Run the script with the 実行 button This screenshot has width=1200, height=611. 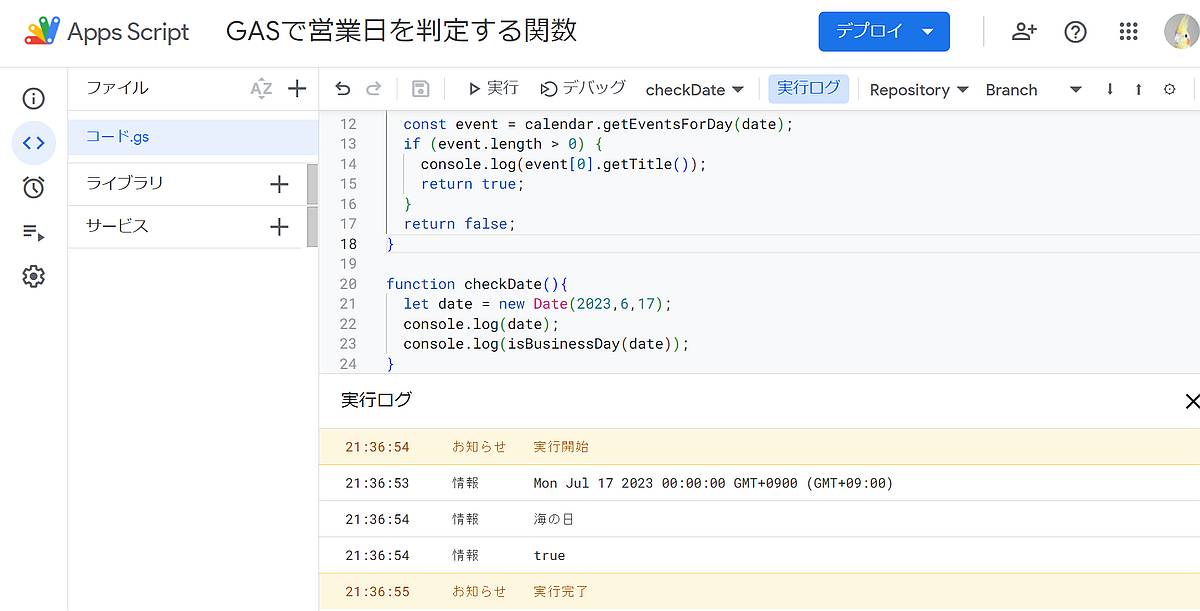491,88
